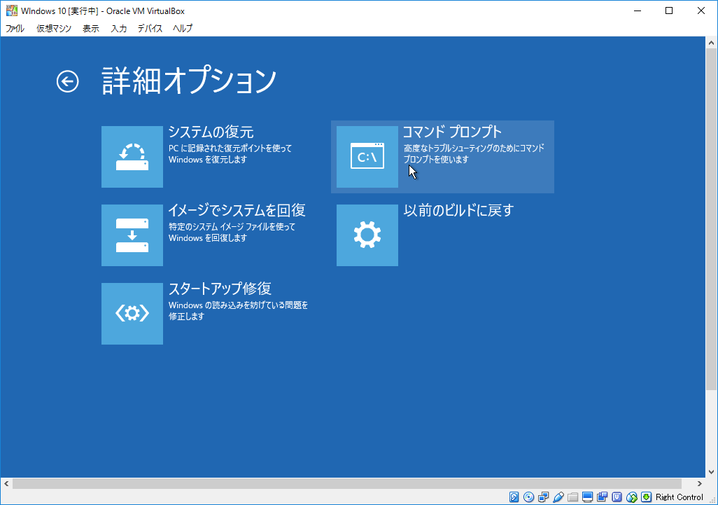Click the horizontal scrollbar right arrow

(x=699, y=483)
